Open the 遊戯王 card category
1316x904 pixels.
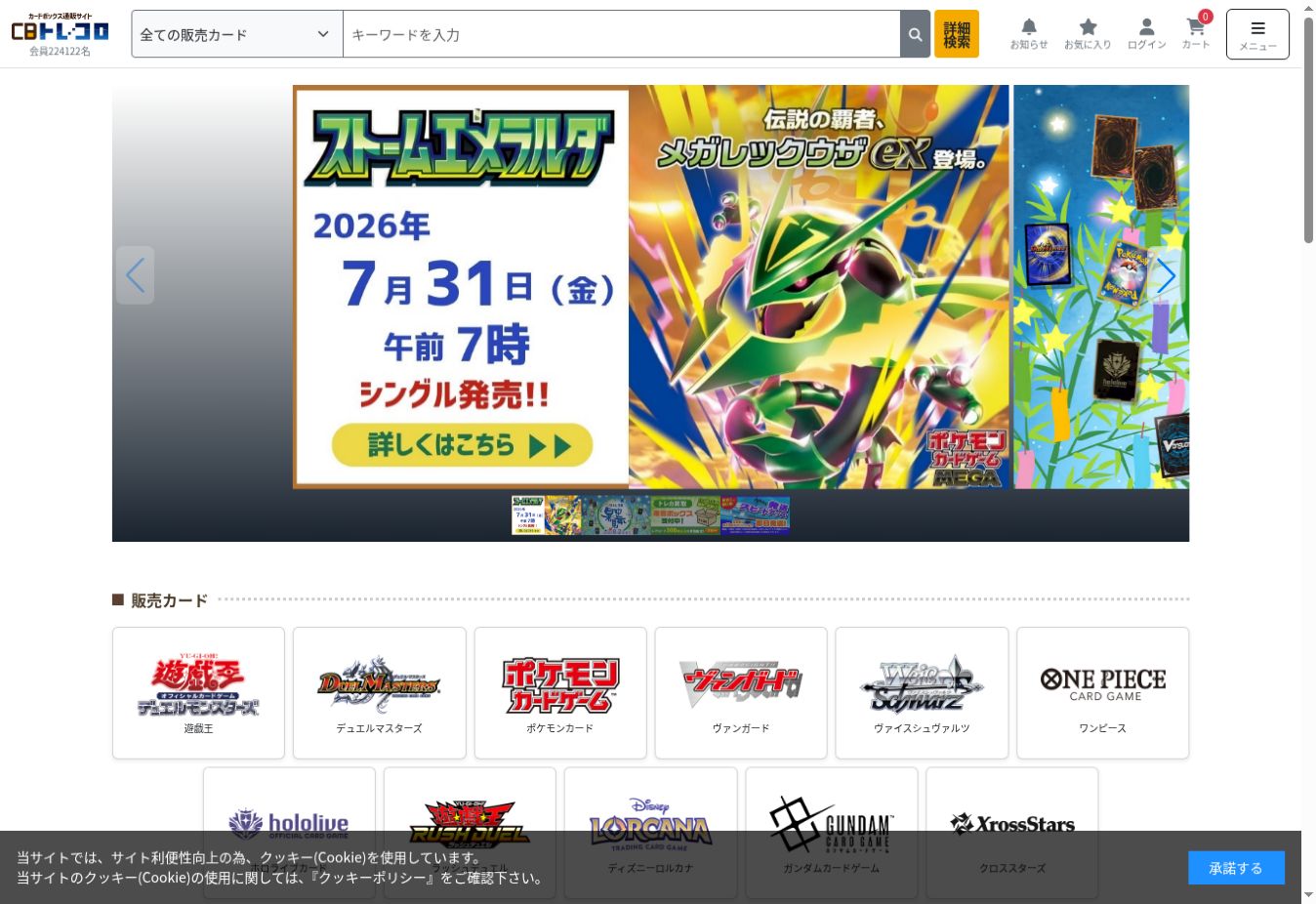[198, 693]
